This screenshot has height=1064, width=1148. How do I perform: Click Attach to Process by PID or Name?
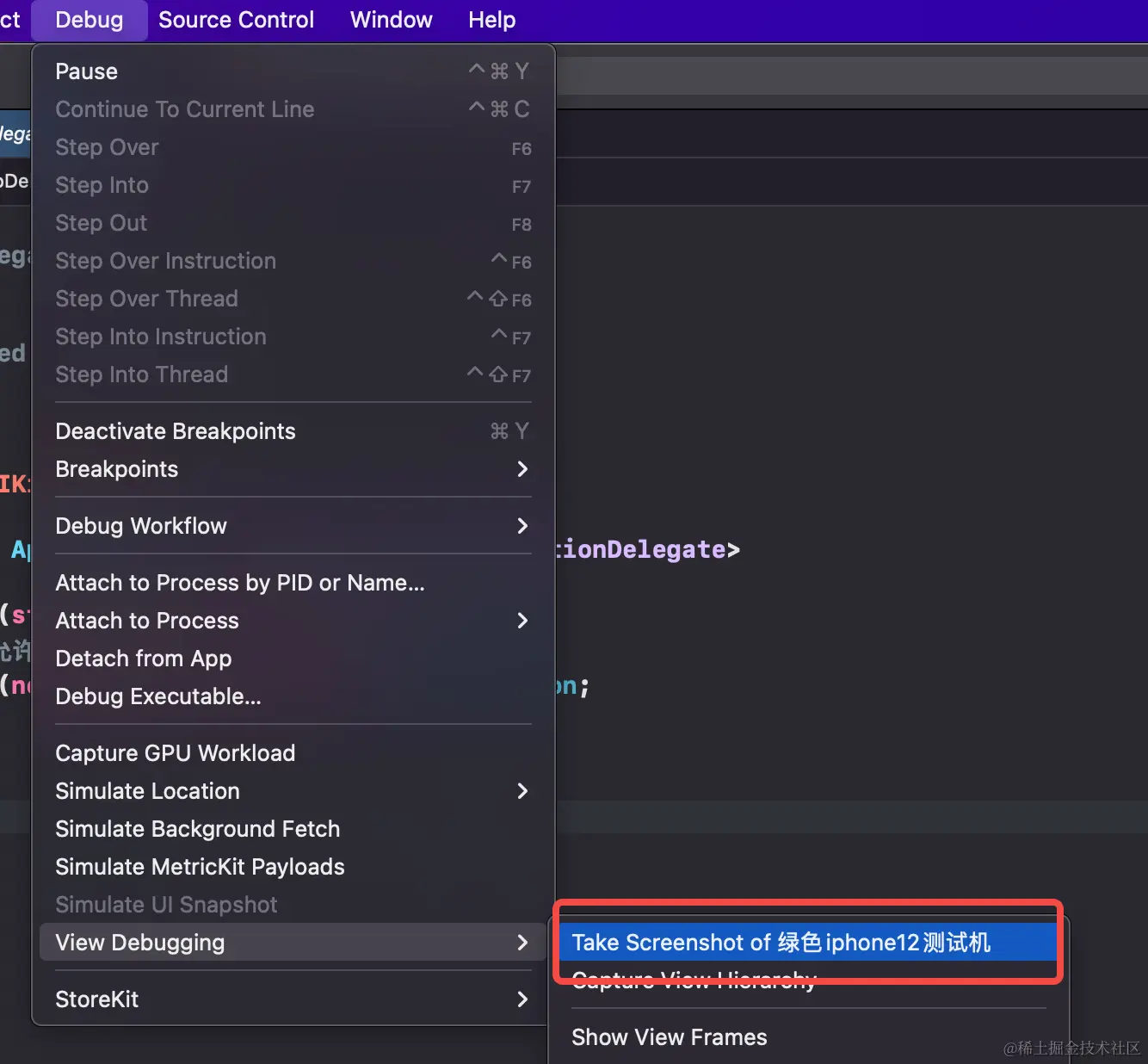240,583
